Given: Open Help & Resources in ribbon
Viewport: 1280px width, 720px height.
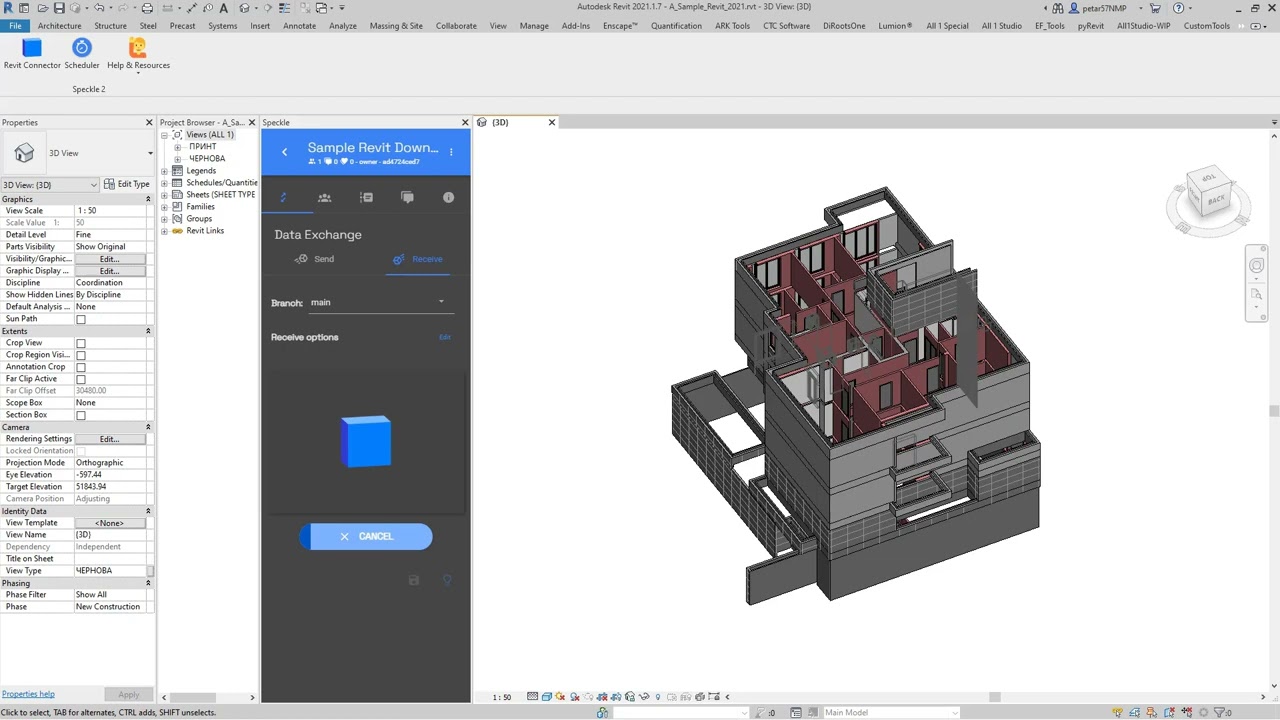Looking at the screenshot, I should point(138,48).
